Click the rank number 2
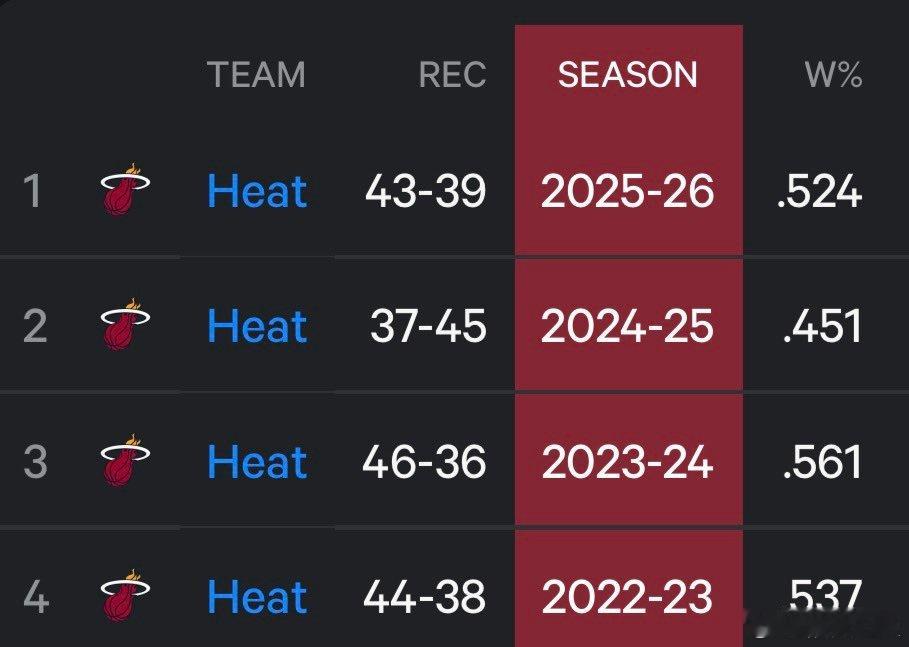This screenshot has width=909, height=647. (34, 326)
